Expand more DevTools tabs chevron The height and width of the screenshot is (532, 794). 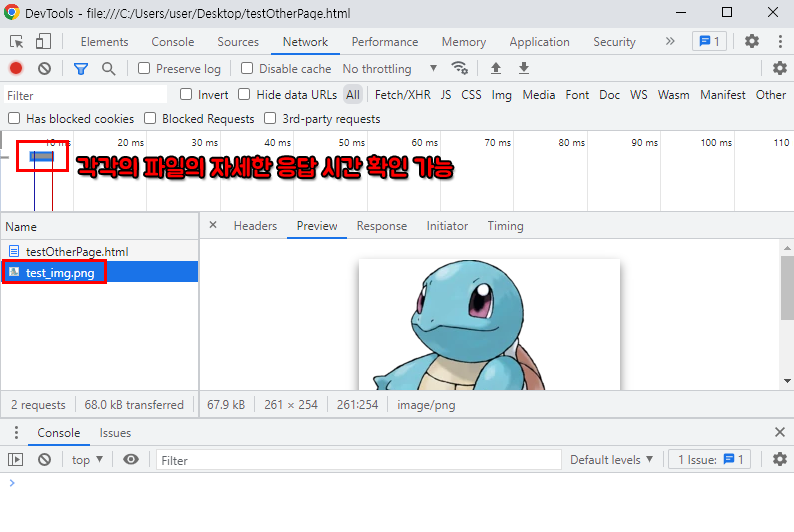click(670, 41)
